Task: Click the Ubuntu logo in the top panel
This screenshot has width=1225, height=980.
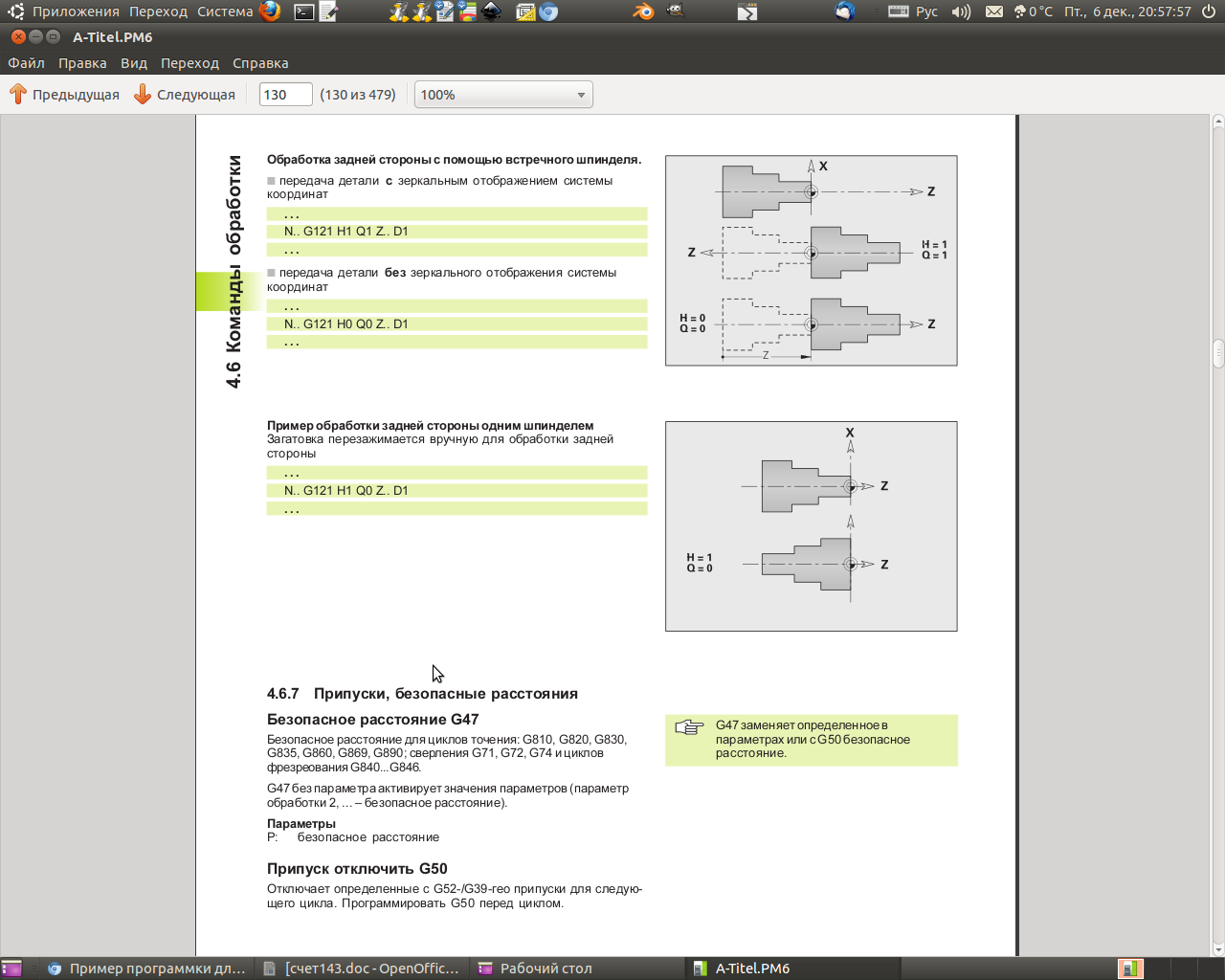Action: pyautogui.click(x=15, y=11)
